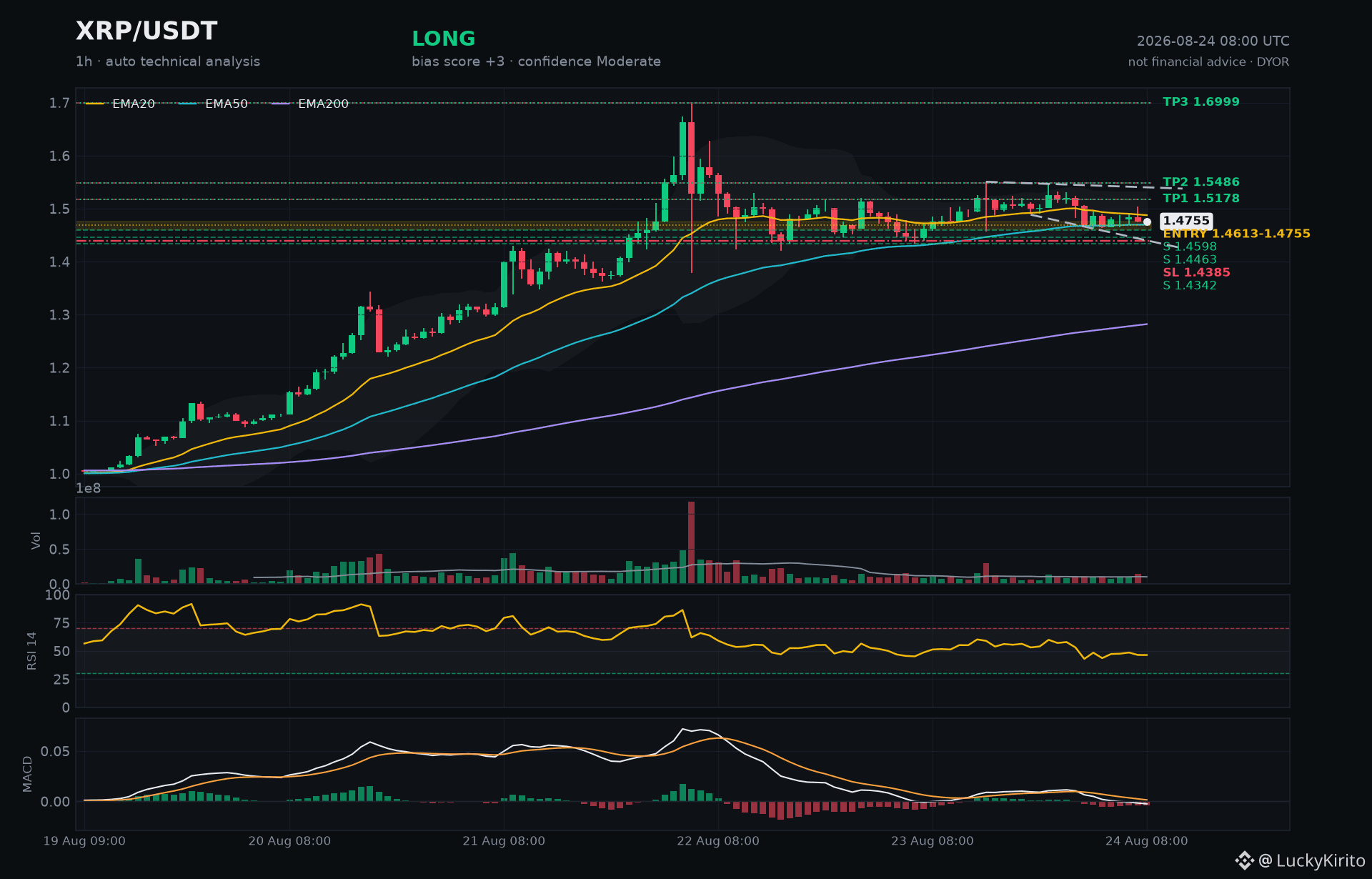Click the MACD panel axis title
The height and width of the screenshot is (879, 1372).
27,774
